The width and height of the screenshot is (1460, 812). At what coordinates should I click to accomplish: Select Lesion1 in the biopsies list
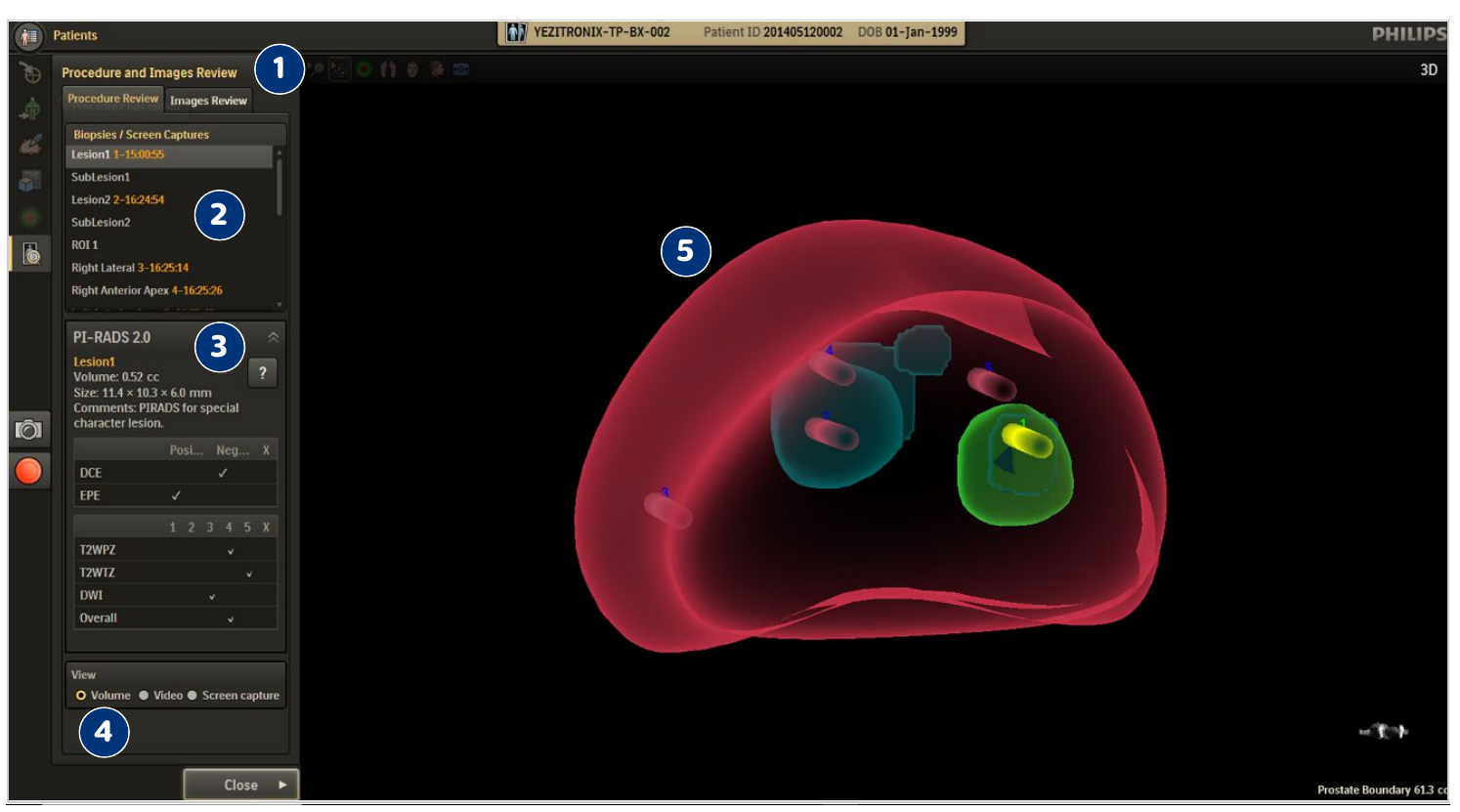169,154
